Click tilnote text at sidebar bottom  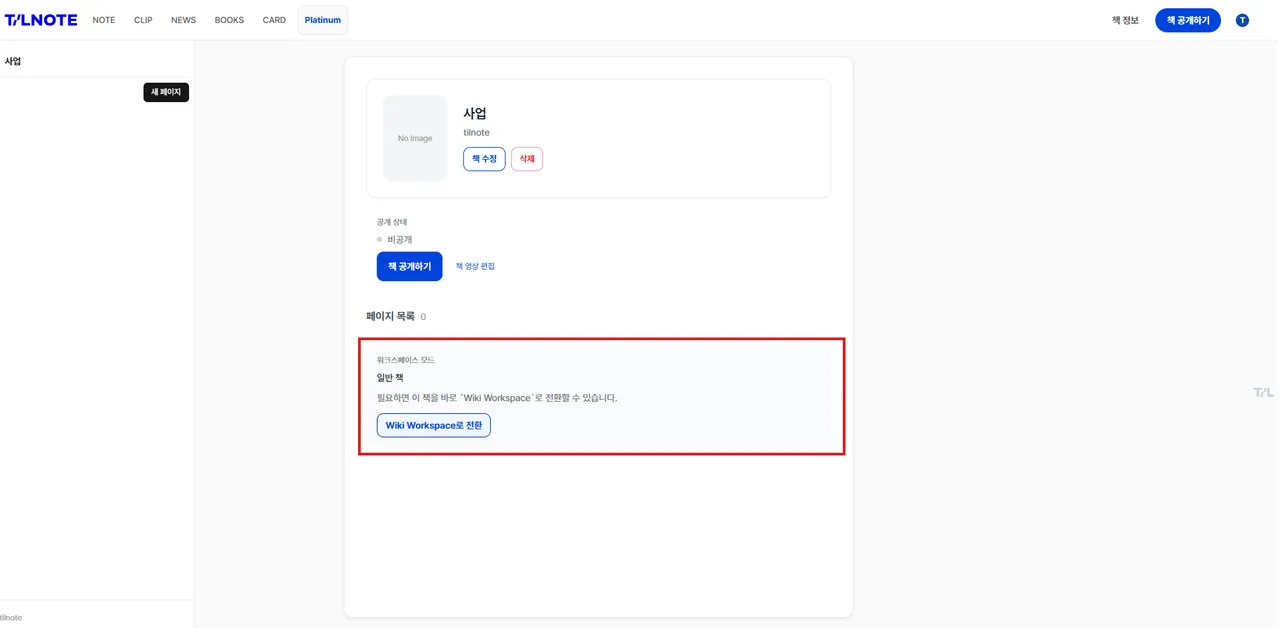[x=11, y=618]
